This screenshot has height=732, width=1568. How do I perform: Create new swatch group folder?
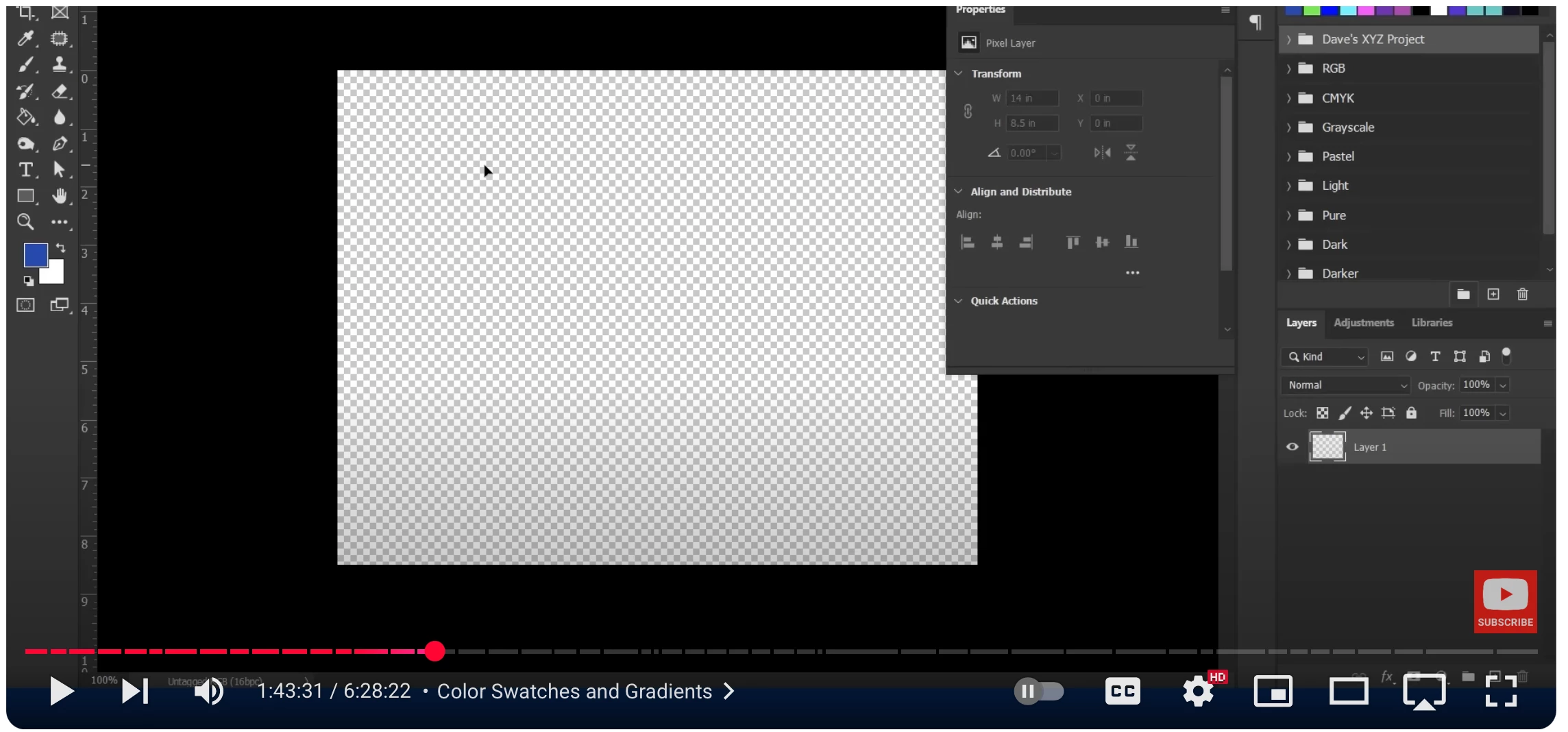coord(1463,294)
